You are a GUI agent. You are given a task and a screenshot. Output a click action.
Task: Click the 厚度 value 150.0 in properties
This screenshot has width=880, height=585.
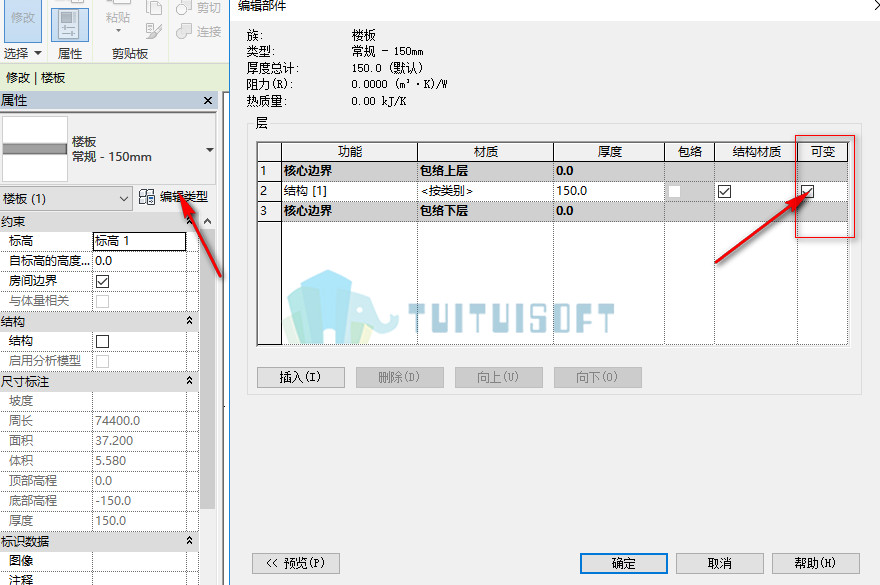(139, 521)
